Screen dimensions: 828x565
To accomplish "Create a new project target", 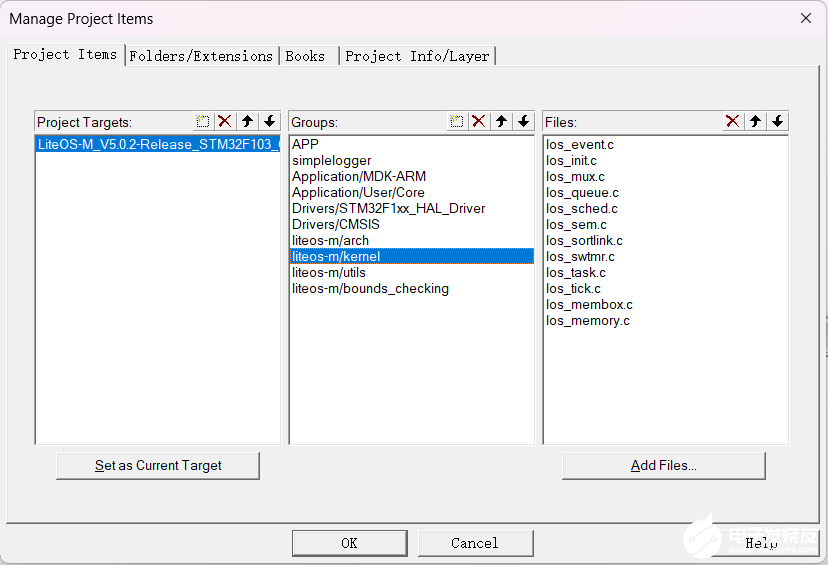I will [203, 121].
